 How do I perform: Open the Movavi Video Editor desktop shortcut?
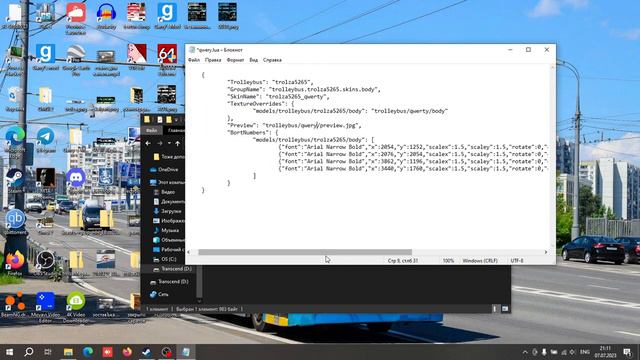(x=45, y=307)
